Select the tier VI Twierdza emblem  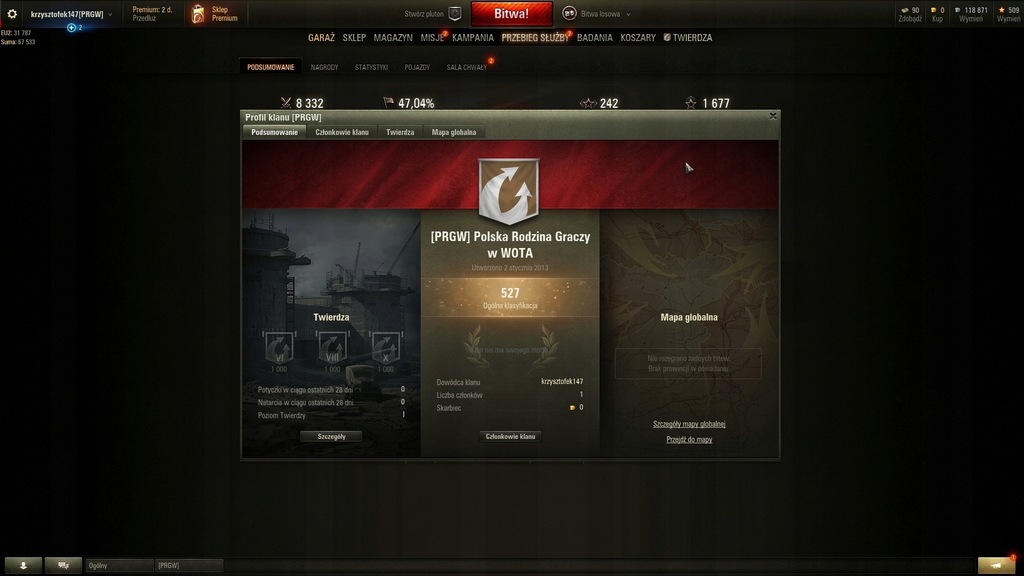tap(279, 347)
